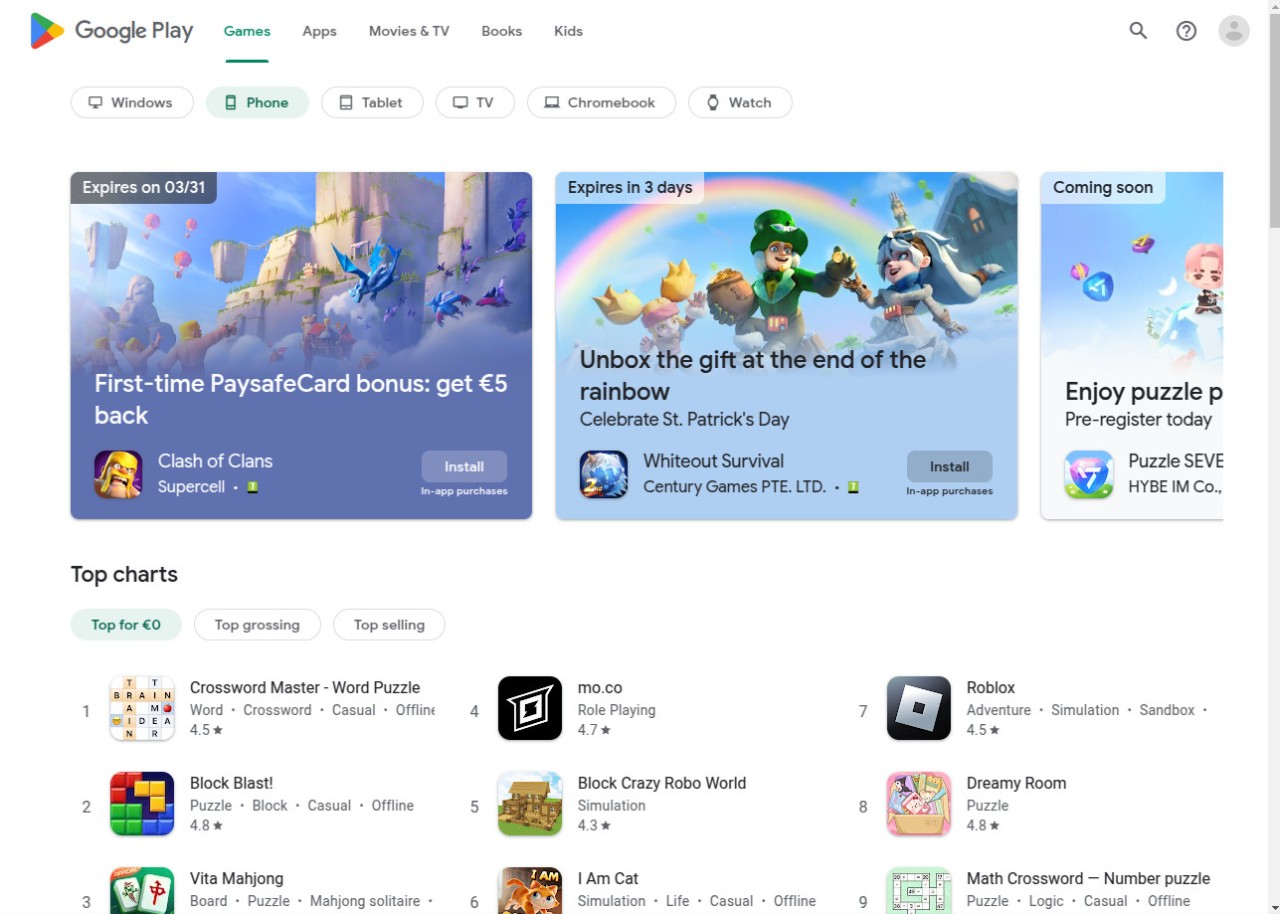Select the Watch device filter chip

click(x=740, y=102)
